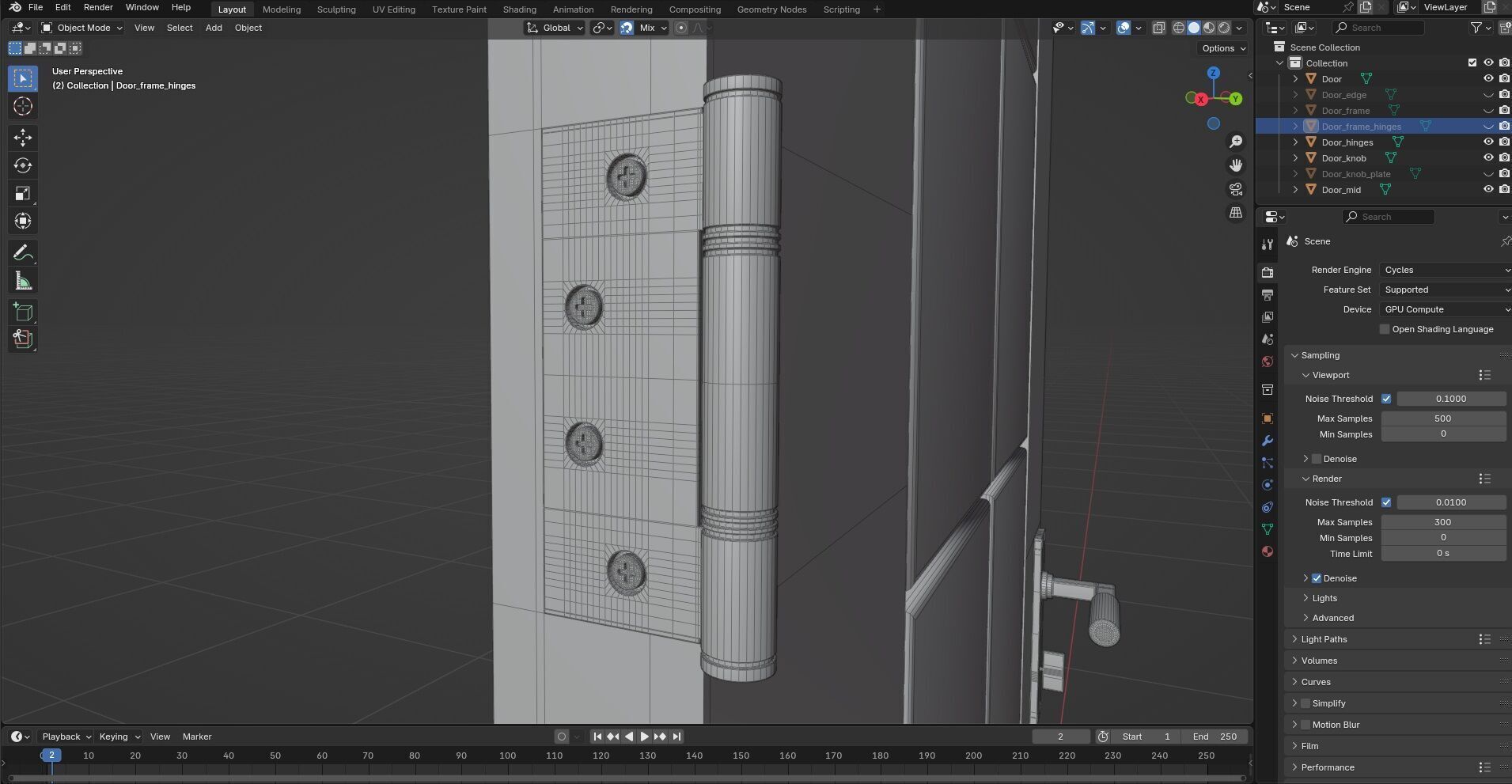Click the Time Limit value field
This screenshot has height=784, width=1512.
[x=1443, y=554]
